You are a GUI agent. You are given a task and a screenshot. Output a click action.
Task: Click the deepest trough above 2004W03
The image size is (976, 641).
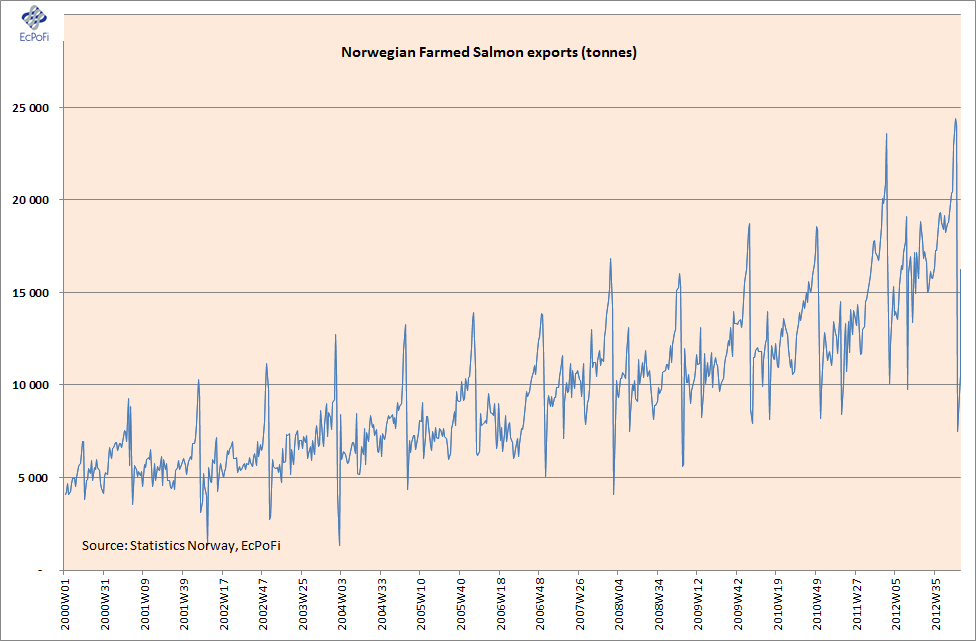coord(339,545)
